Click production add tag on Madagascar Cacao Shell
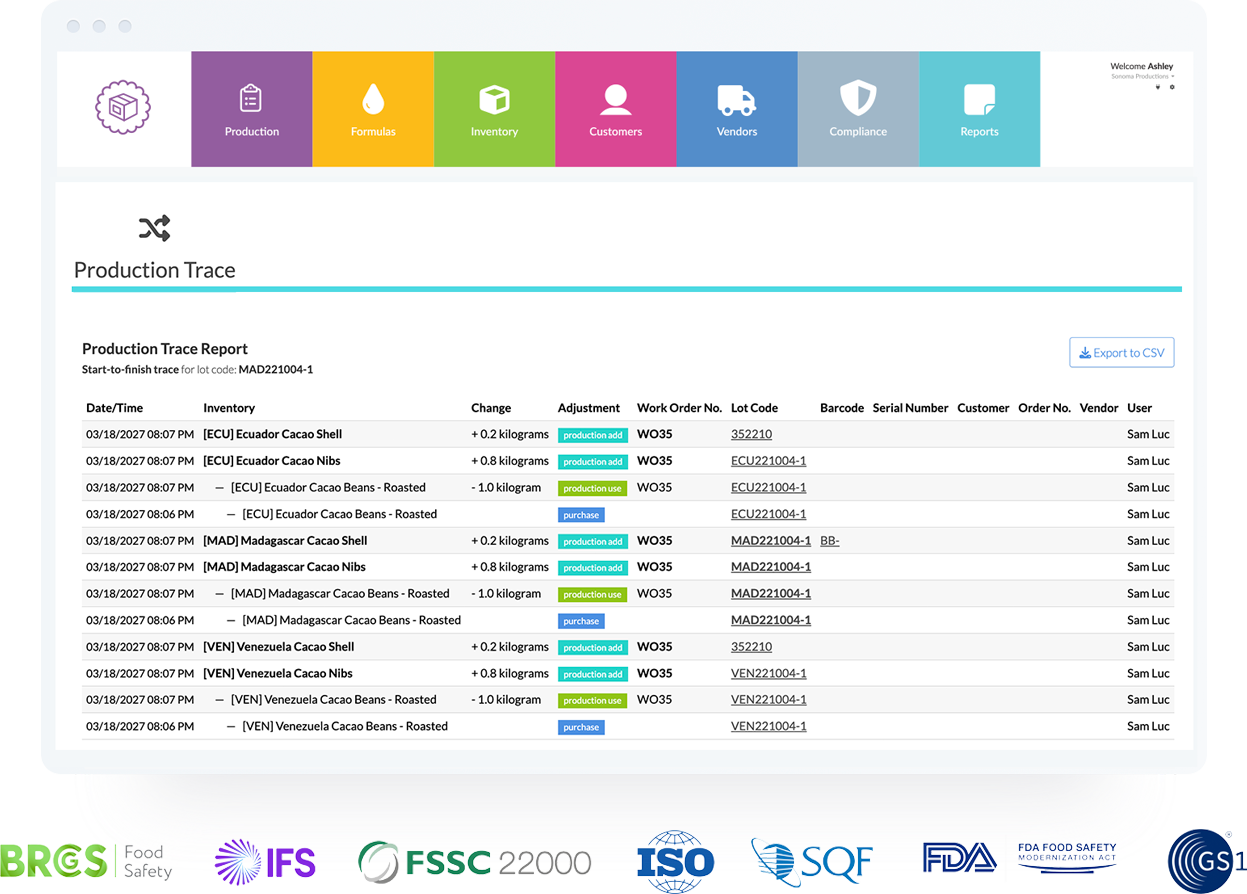 (592, 542)
